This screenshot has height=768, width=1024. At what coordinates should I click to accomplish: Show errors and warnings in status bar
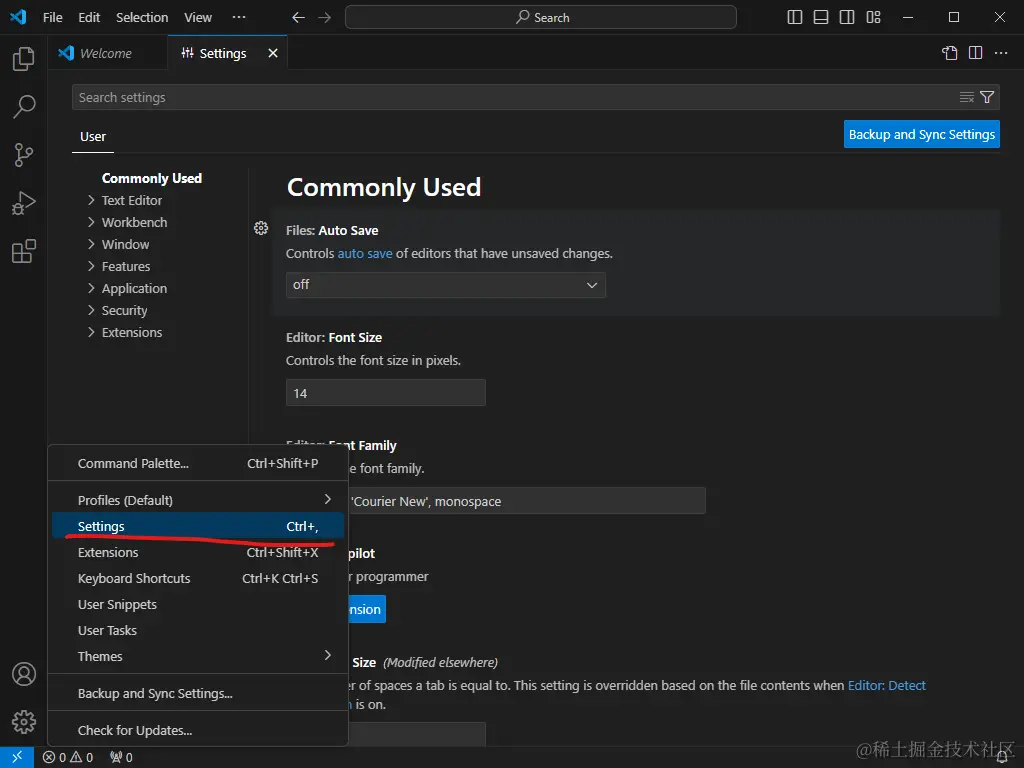click(x=68, y=757)
